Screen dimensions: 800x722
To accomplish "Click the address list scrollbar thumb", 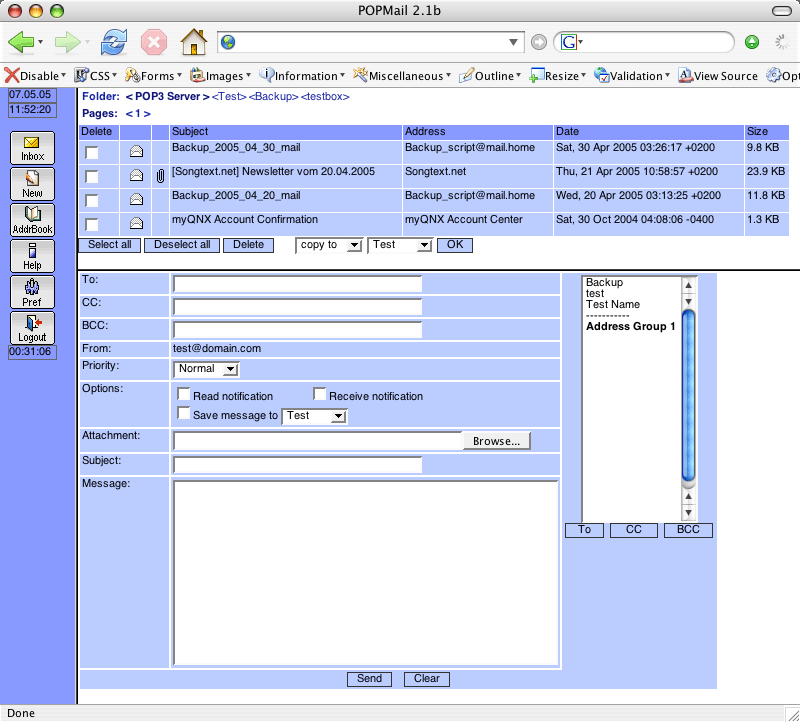I will (x=688, y=395).
